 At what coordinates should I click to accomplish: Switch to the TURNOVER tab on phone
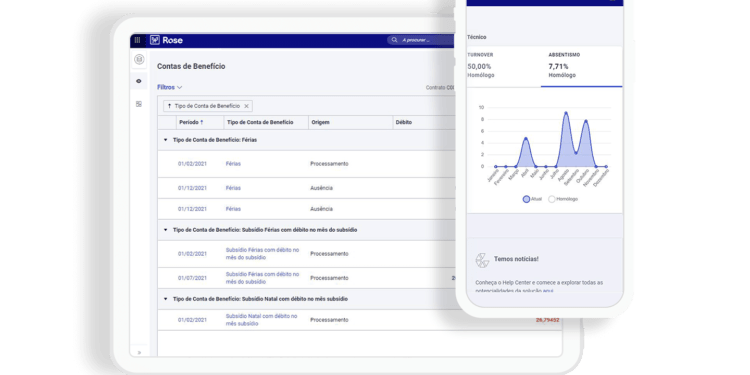504,66
